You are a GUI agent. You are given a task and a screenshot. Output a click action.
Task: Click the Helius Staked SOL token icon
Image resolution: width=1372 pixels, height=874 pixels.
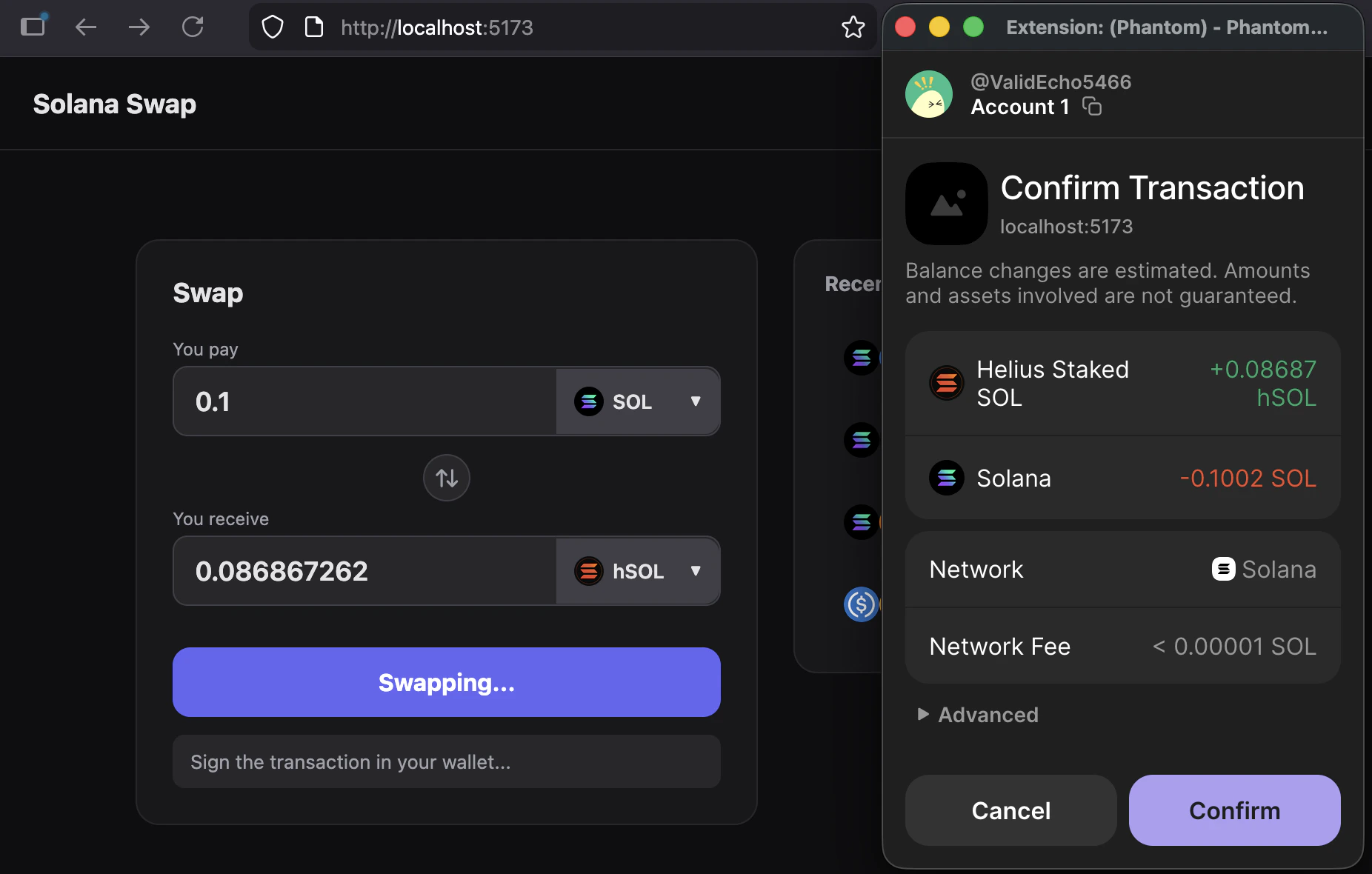tap(946, 383)
